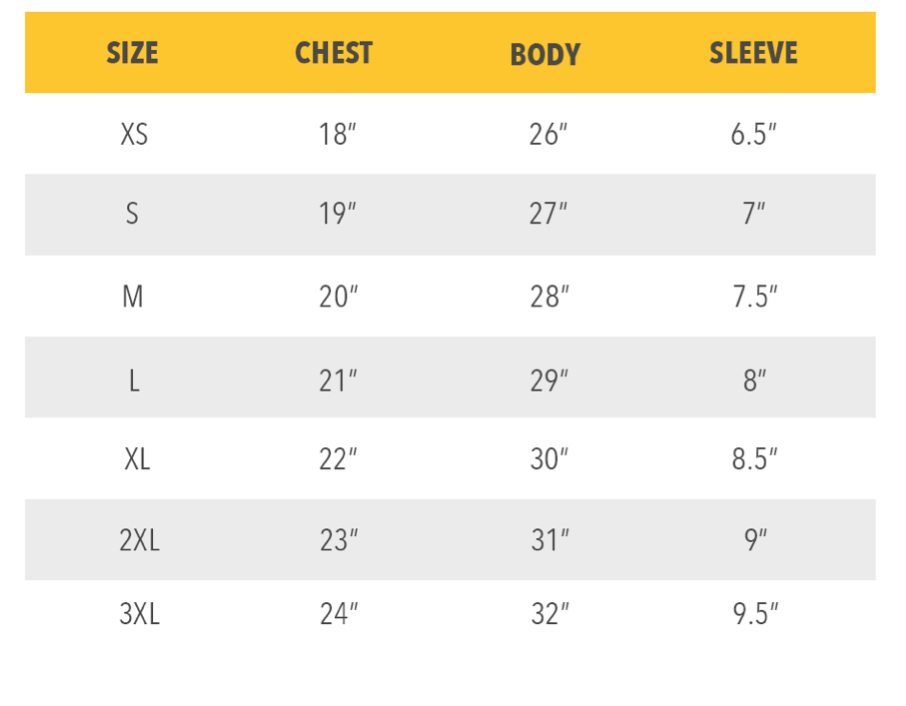This screenshot has height=706, width=906.
Task: Click the 9" sleeve measurement cell
Action: [755, 541]
